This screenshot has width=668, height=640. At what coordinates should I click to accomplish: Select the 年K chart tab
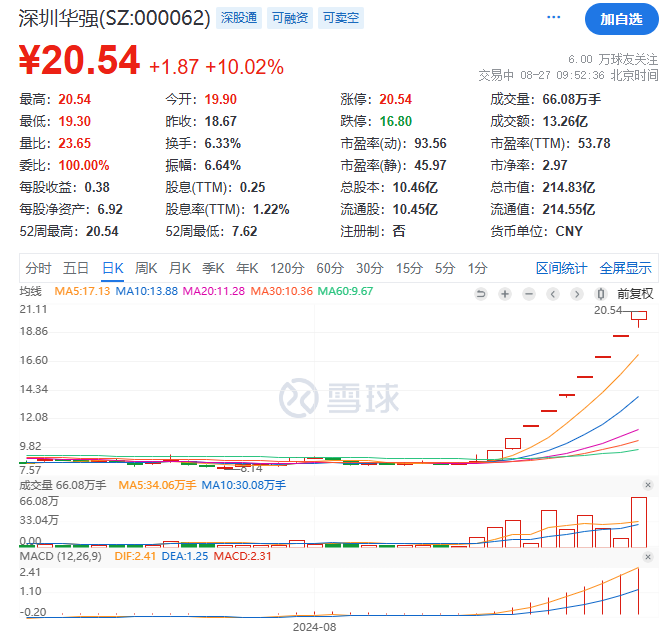pos(247,268)
